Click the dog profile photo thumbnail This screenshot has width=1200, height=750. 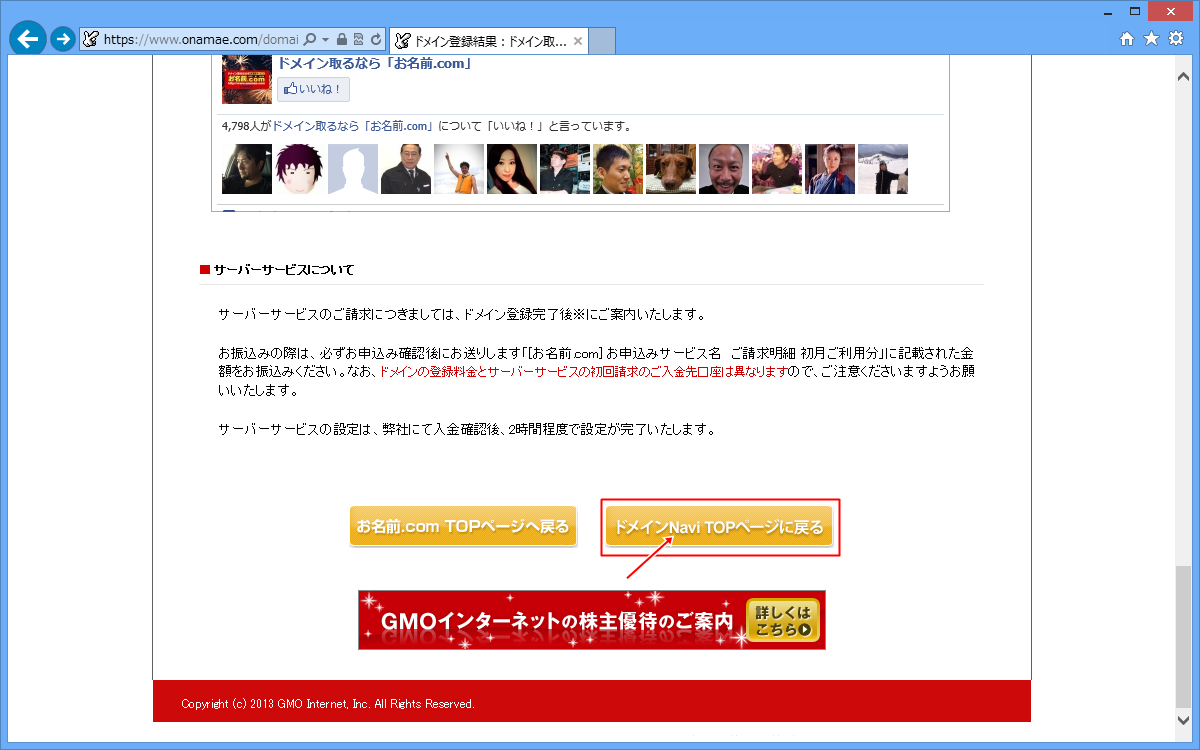(671, 169)
